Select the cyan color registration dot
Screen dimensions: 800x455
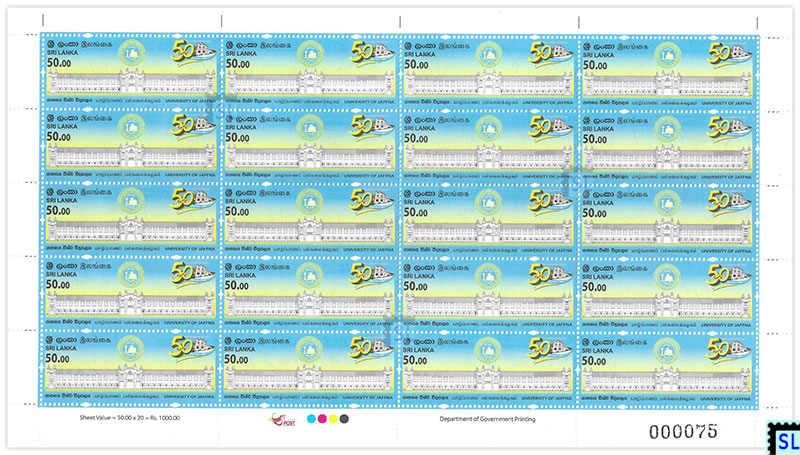310,420
